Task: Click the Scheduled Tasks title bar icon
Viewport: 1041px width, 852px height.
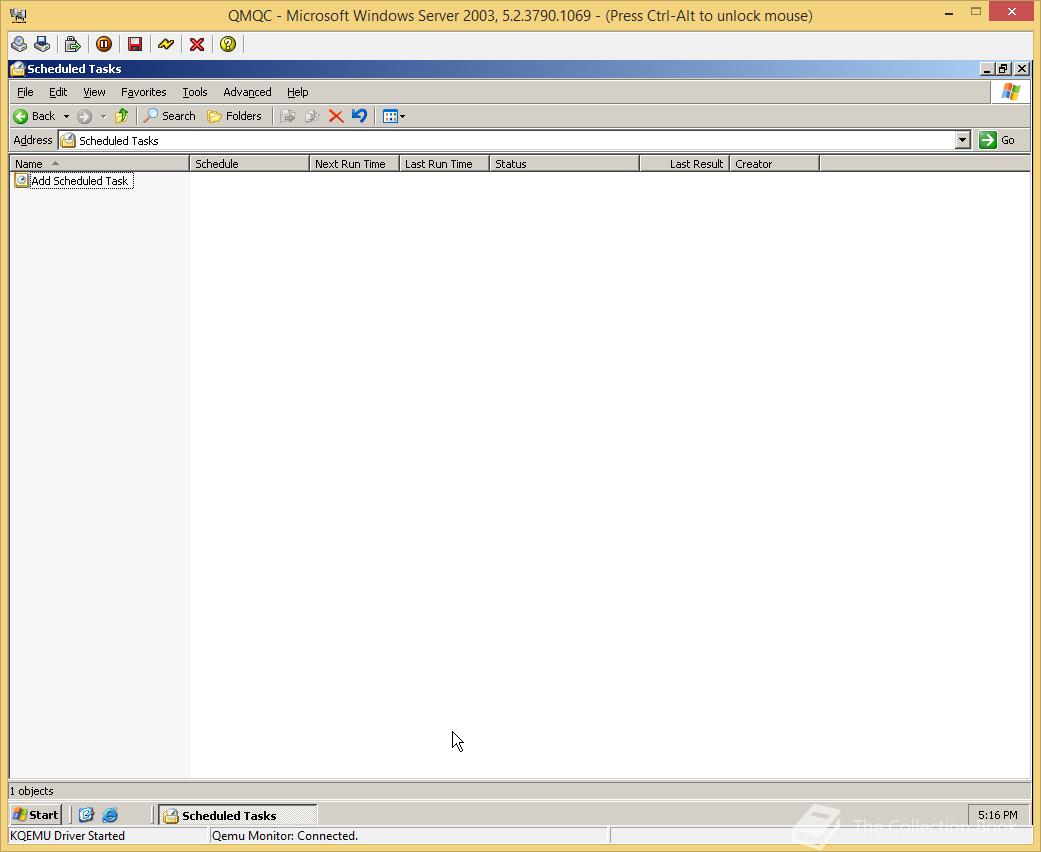Action: click(x=17, y=69)
